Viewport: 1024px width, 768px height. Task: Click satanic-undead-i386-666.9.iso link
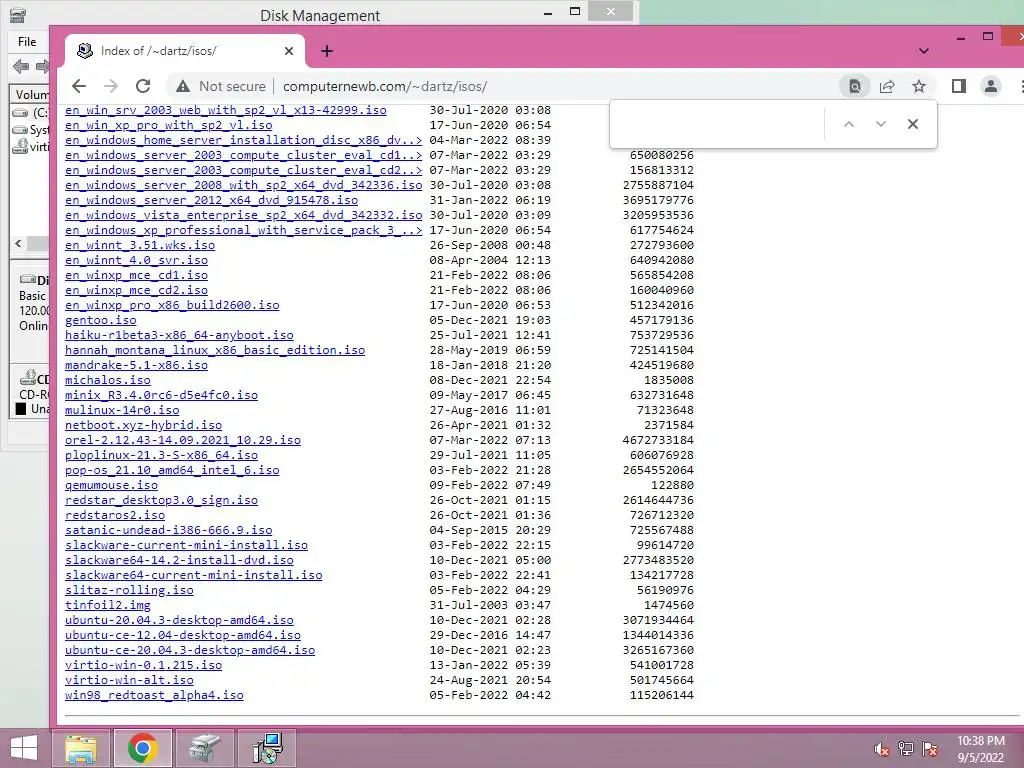(168, 530)
